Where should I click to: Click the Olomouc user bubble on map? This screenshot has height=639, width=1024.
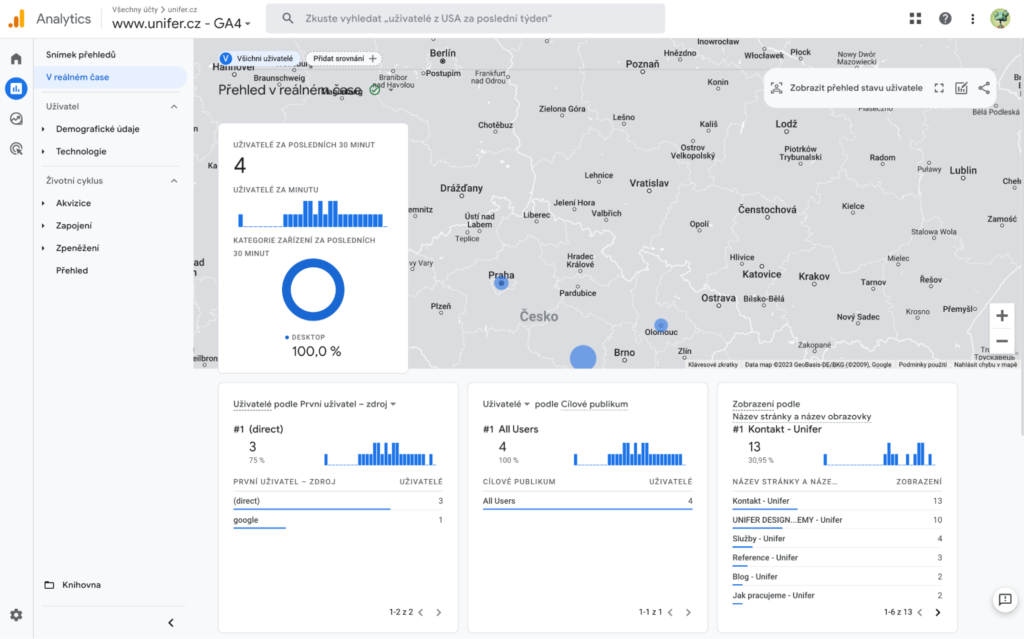point(661,325)
